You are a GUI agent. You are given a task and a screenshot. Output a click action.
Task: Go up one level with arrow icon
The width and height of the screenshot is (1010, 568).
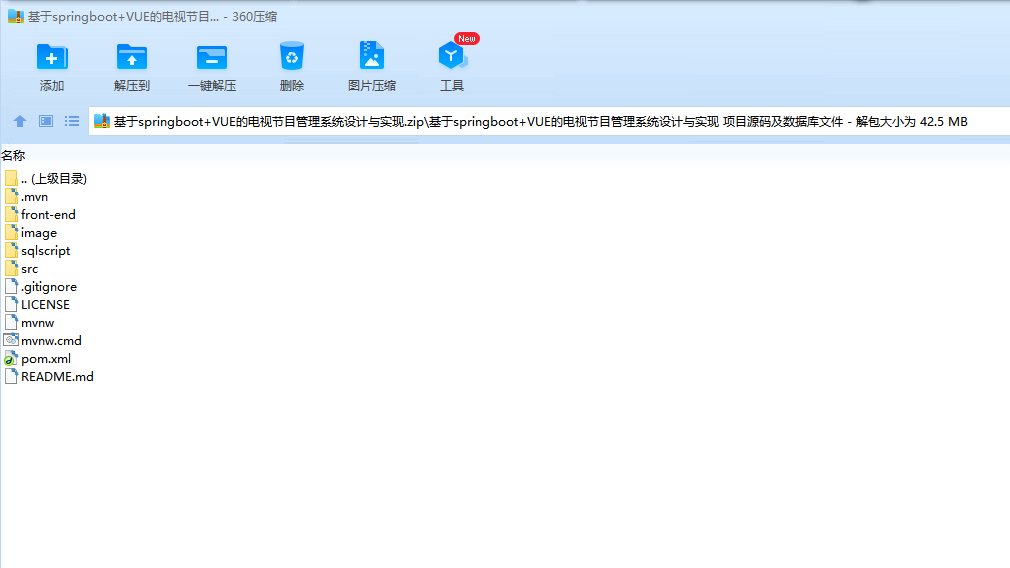click(20, 121)
